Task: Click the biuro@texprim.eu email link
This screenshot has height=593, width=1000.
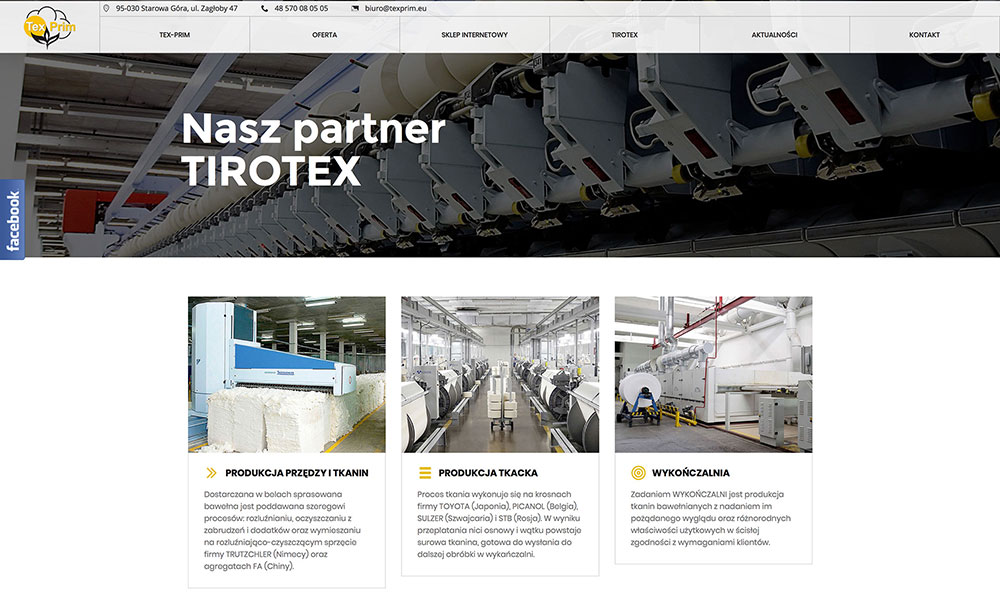Action: pos(395,8)
